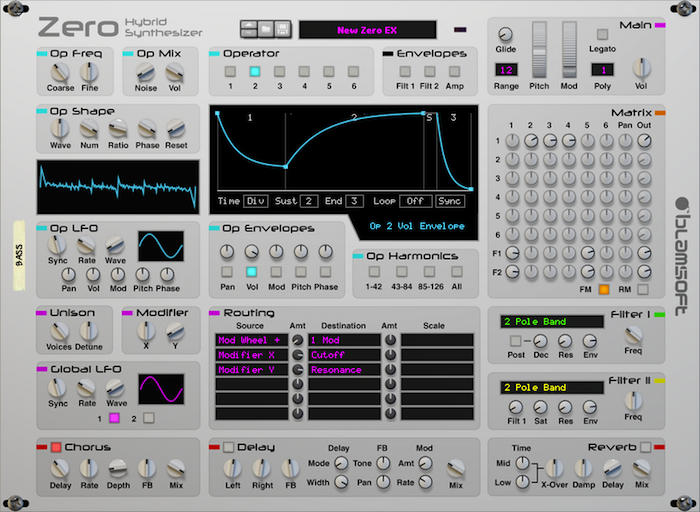Click the envelope Sync button
Viewport: 700px width, 512px height.
450,201
